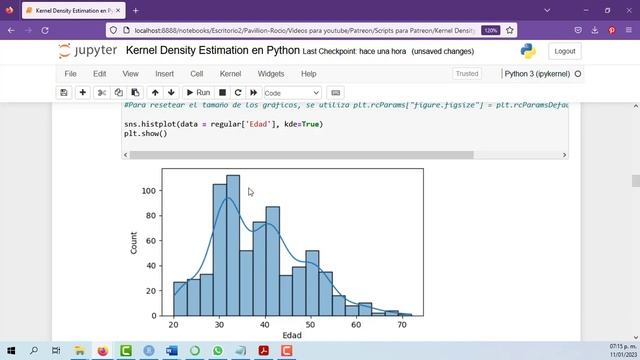Move the selected cell up
Viewport: 640px width, 360px height.
155,93
